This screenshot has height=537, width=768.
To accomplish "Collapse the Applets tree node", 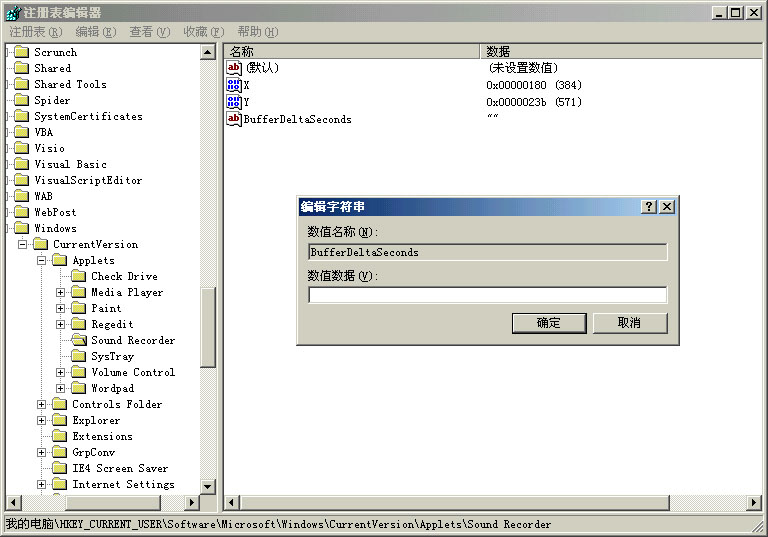I will pyautogui.click(x=42, y=260).
